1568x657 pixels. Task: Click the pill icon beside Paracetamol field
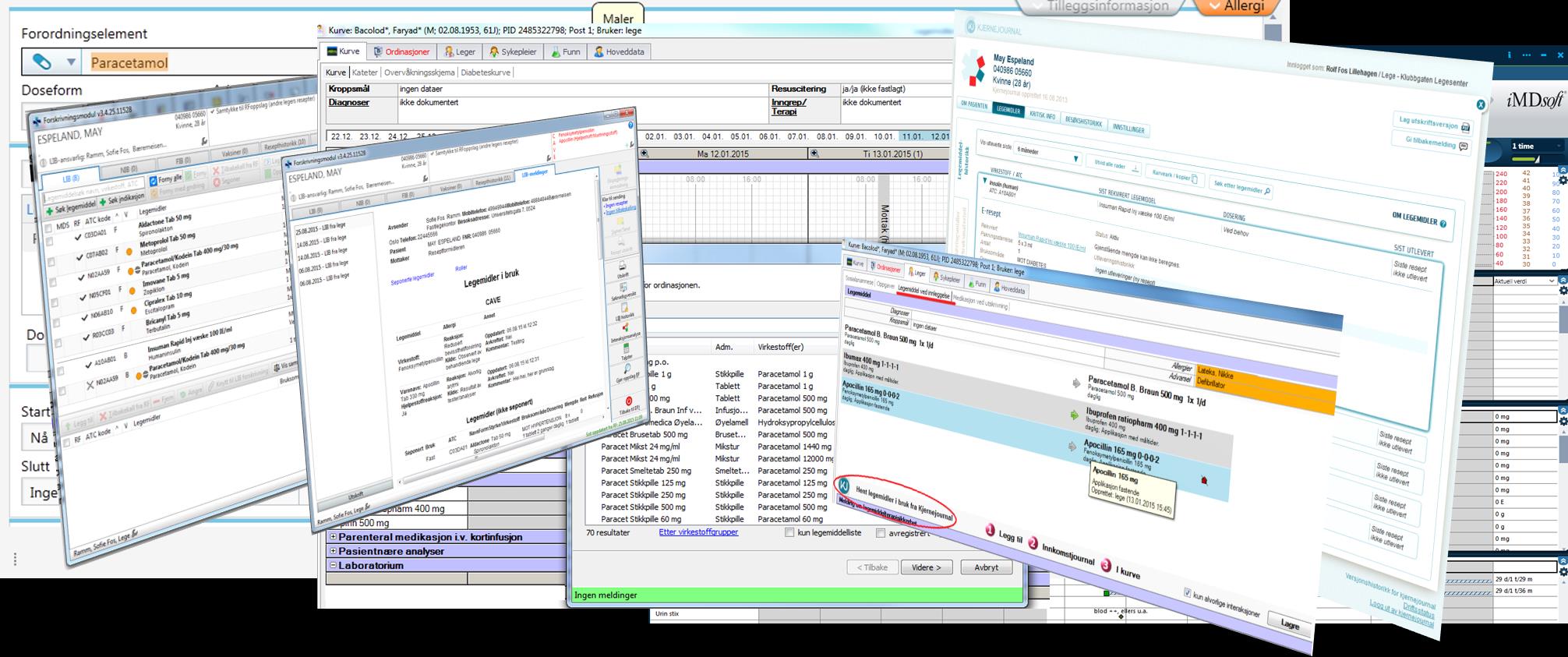coord(42,62)
